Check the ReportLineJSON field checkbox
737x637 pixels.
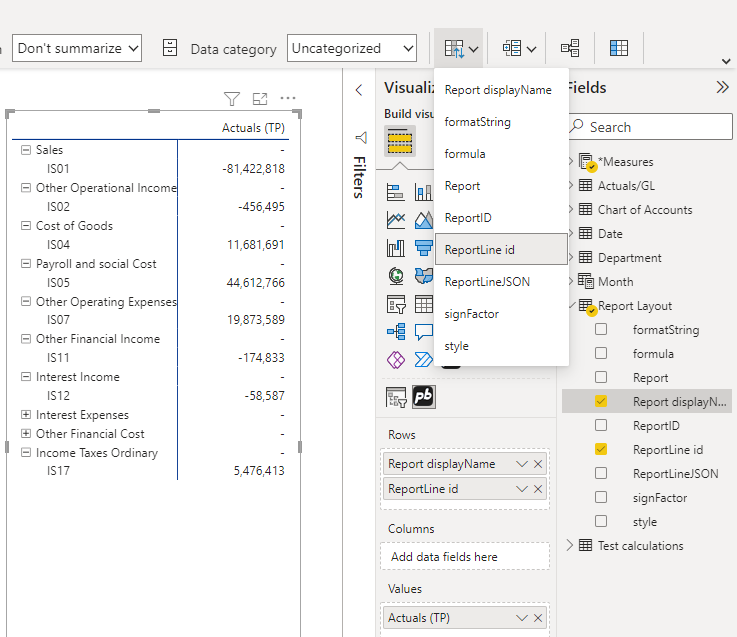point(601,473)
